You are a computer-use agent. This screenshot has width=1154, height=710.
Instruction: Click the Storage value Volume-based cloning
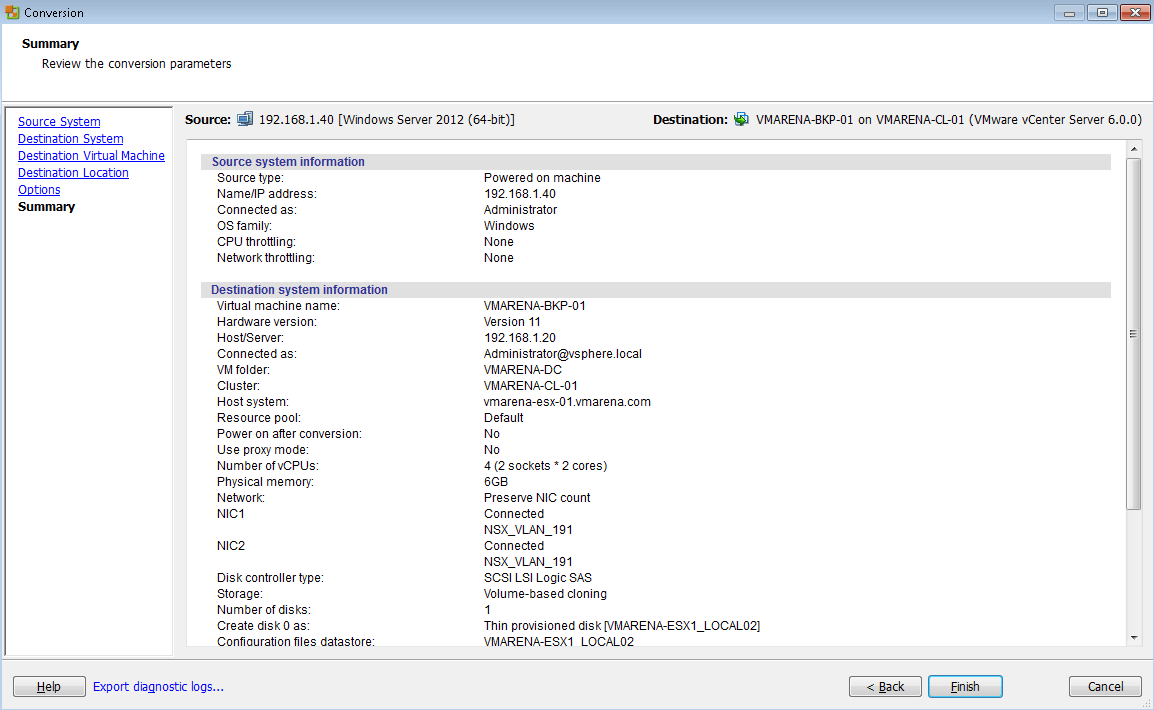(x=545, y=594)
